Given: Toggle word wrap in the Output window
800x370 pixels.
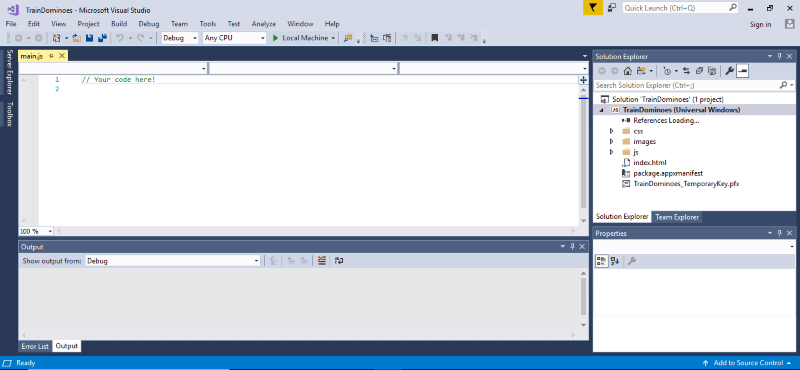Looking at the screenshot, I should [339, 261].
